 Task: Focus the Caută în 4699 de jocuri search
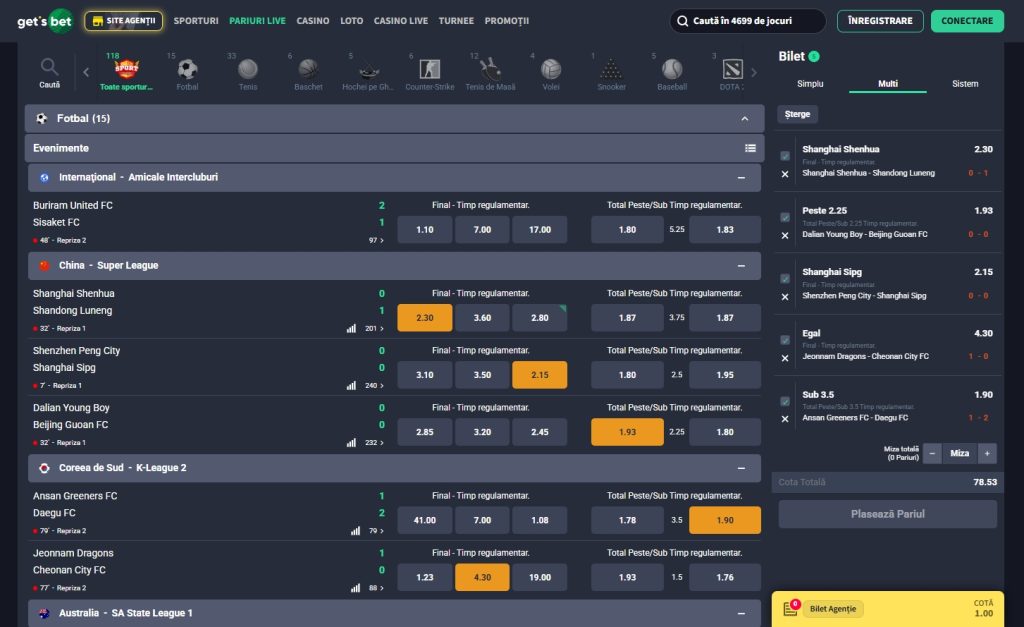748,21
